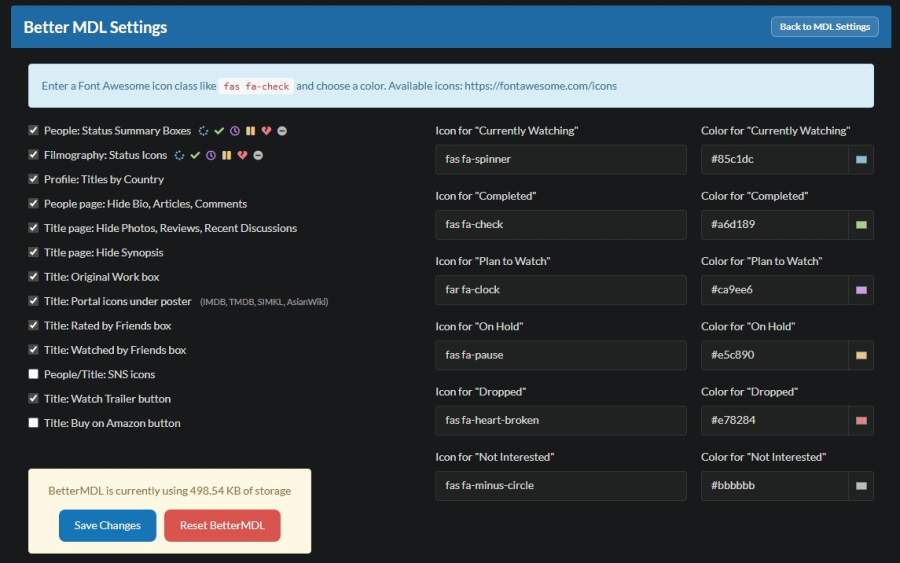Image resolution: width=900 pixels, height=563 pixels.
Task: Toggle People: Status Summary Boxes checkbox
Action: point(33,130)
